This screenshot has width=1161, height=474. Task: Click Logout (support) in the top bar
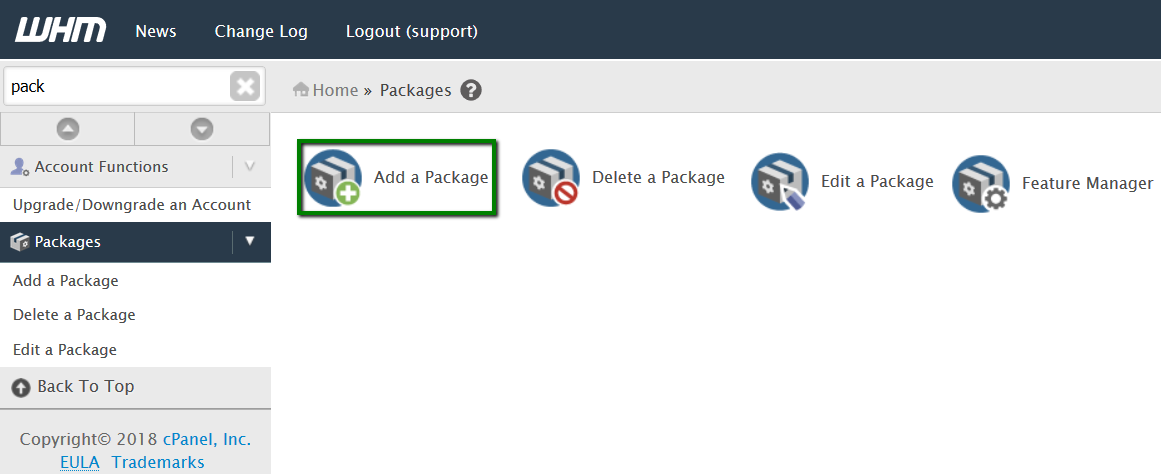pos(412,32)
